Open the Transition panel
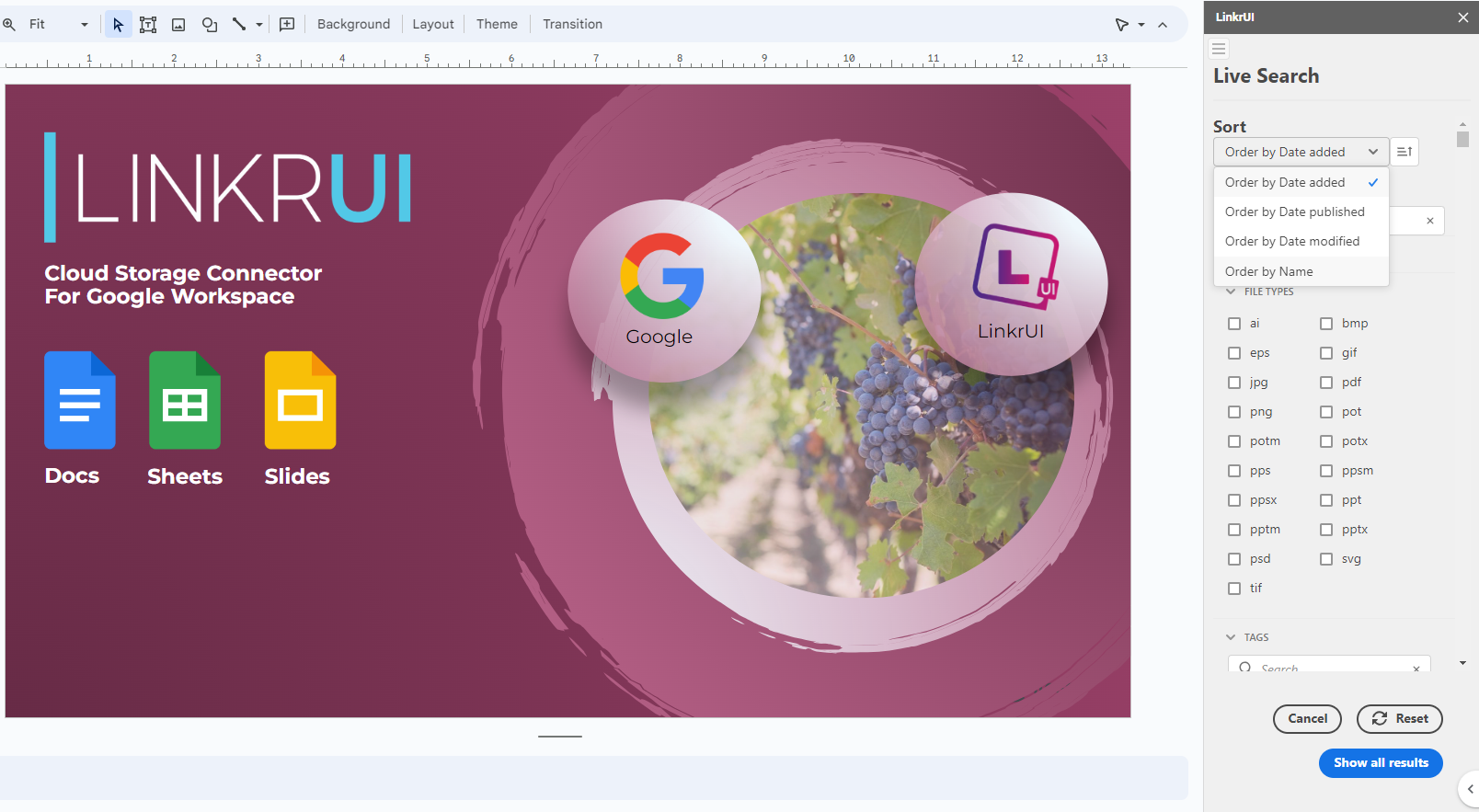The width and height of the screenshot is (1479, 812). tap(572, 25)
